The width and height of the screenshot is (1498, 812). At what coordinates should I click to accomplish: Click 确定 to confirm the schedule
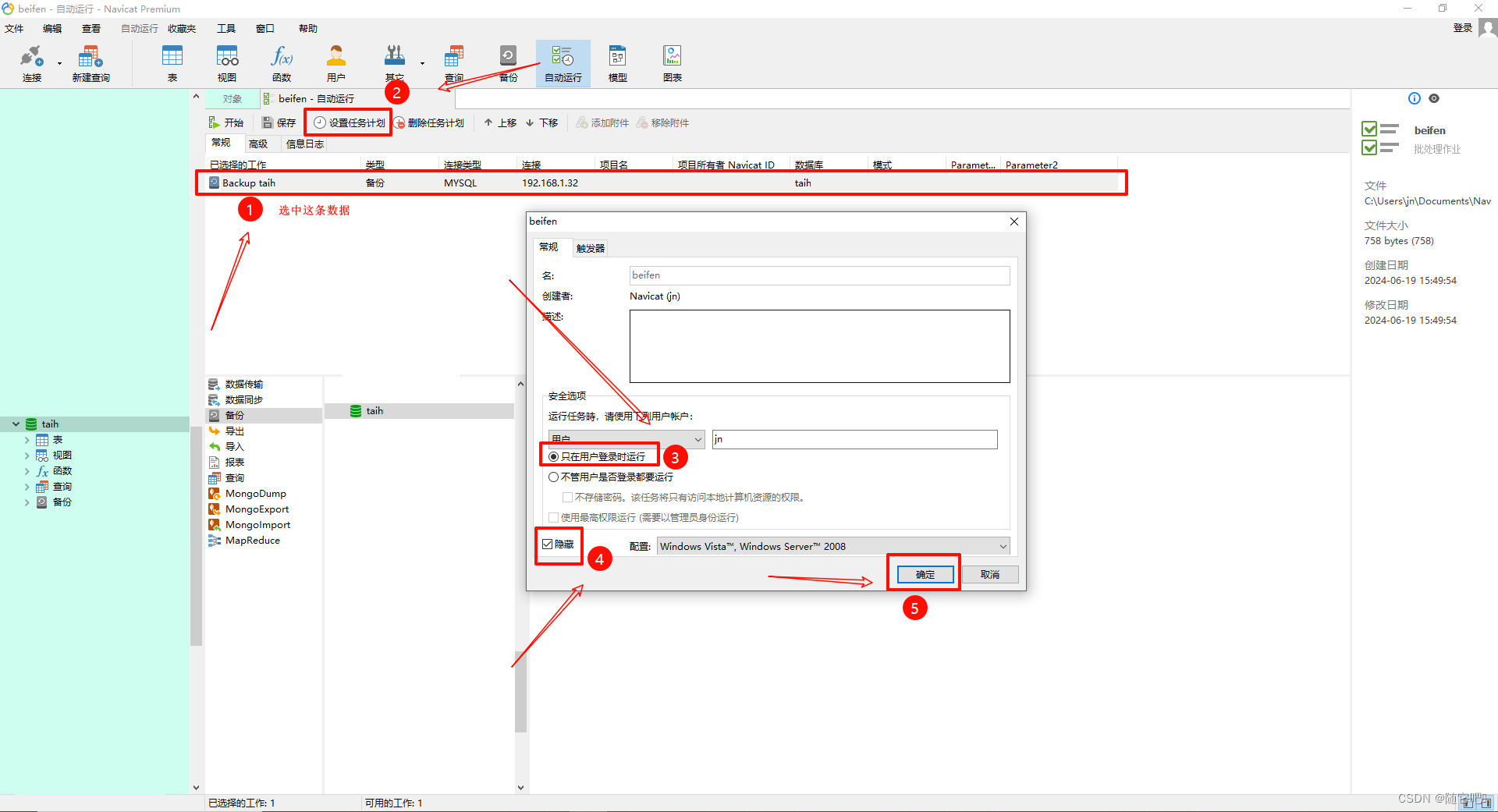(x=925, y=574)
